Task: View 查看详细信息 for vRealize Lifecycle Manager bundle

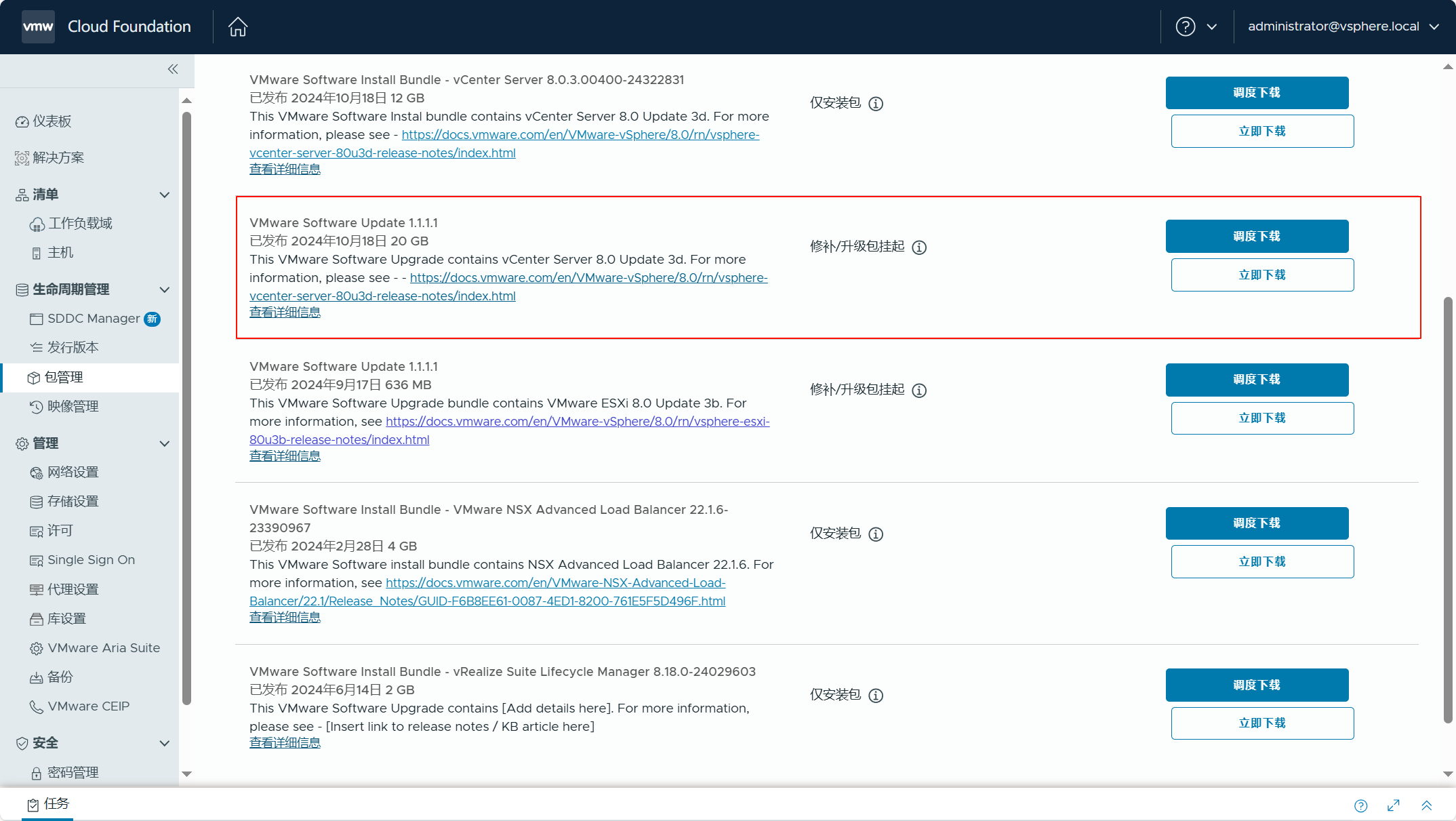Action: (x=285, y=743)
